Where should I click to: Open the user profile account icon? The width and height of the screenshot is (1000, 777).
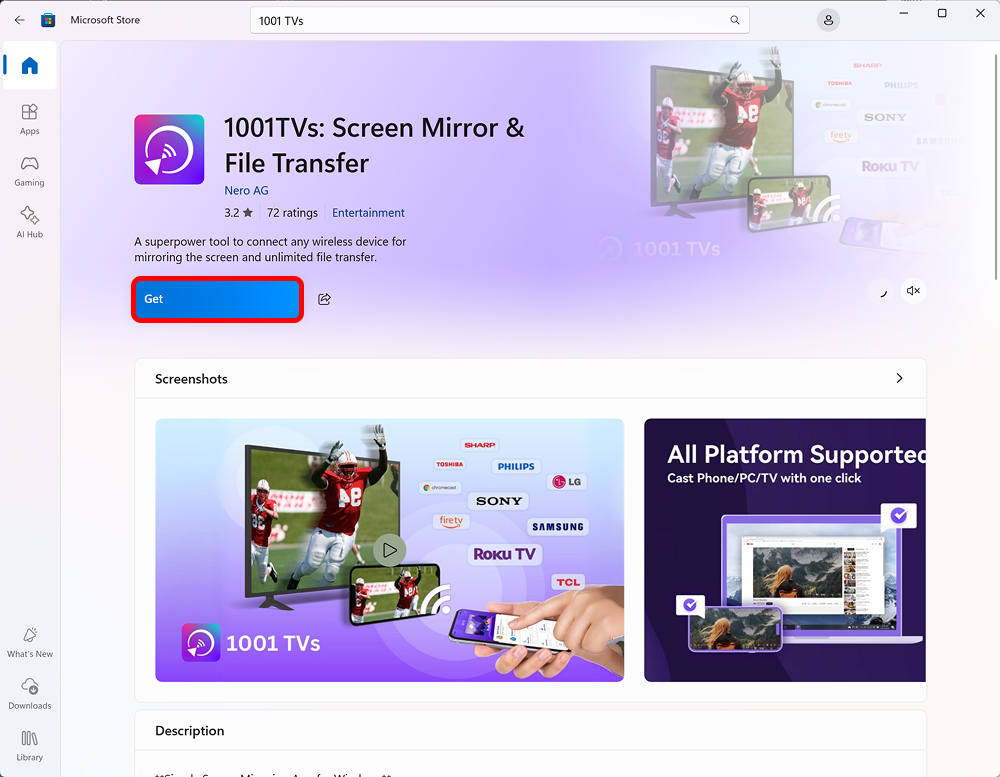click(x=828, y=20)
